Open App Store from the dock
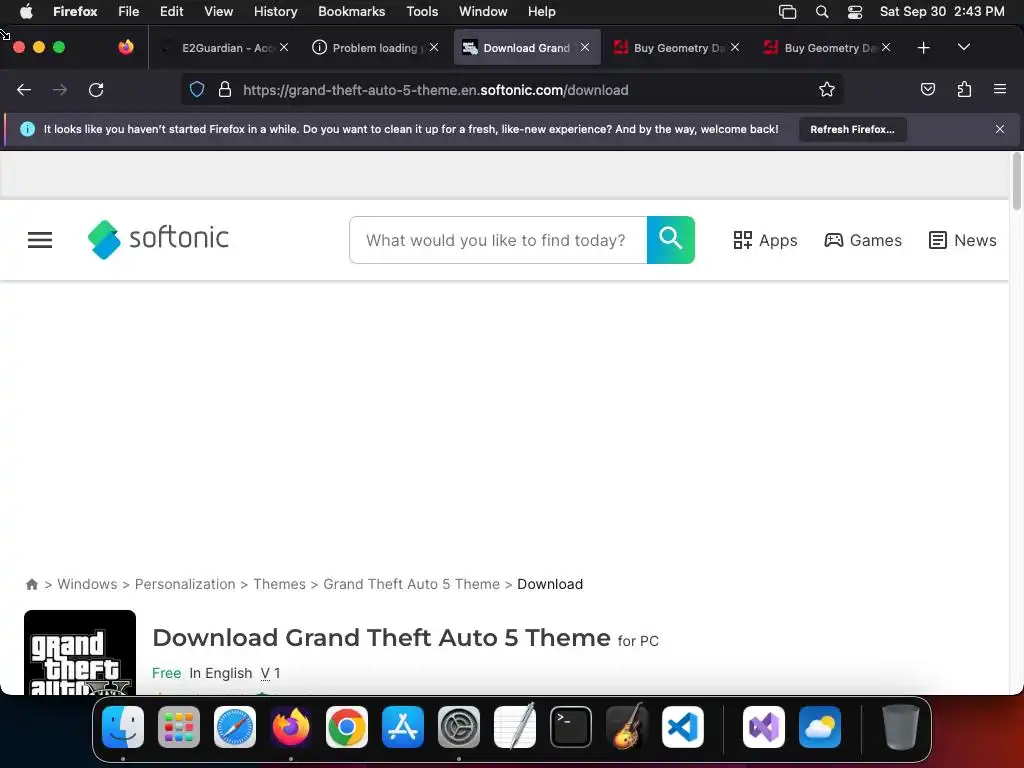Screen dimensions: 1024x768 click(x=403, y=727)
